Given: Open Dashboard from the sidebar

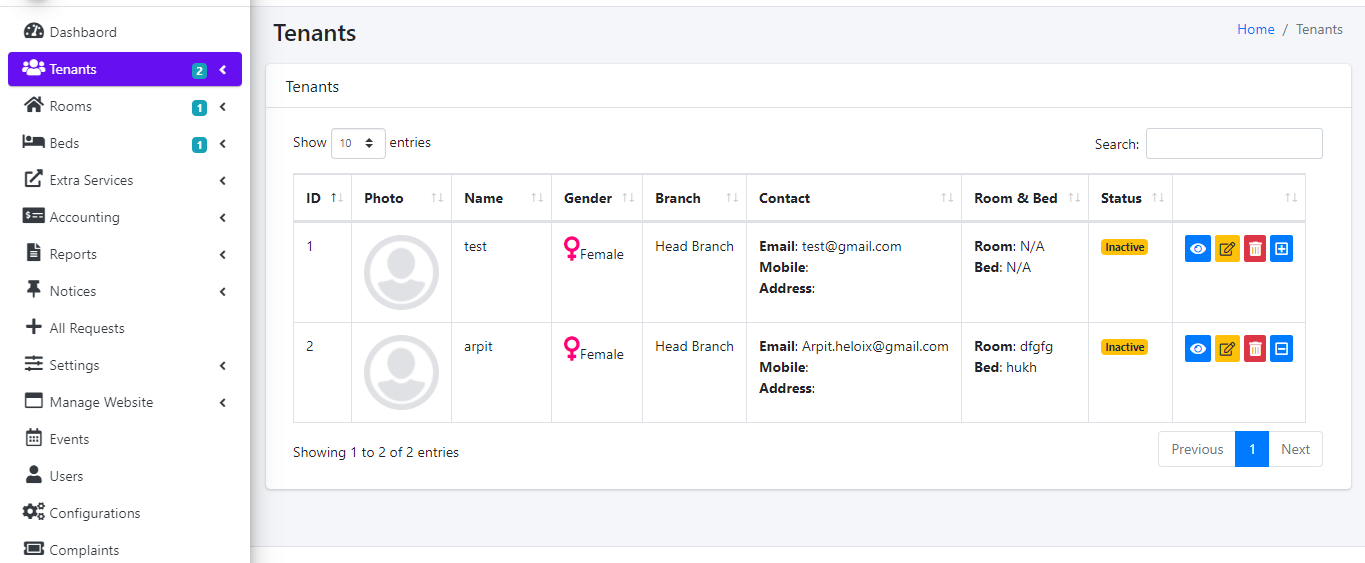Looking at the screenshot, I should [x=83, y=32].
